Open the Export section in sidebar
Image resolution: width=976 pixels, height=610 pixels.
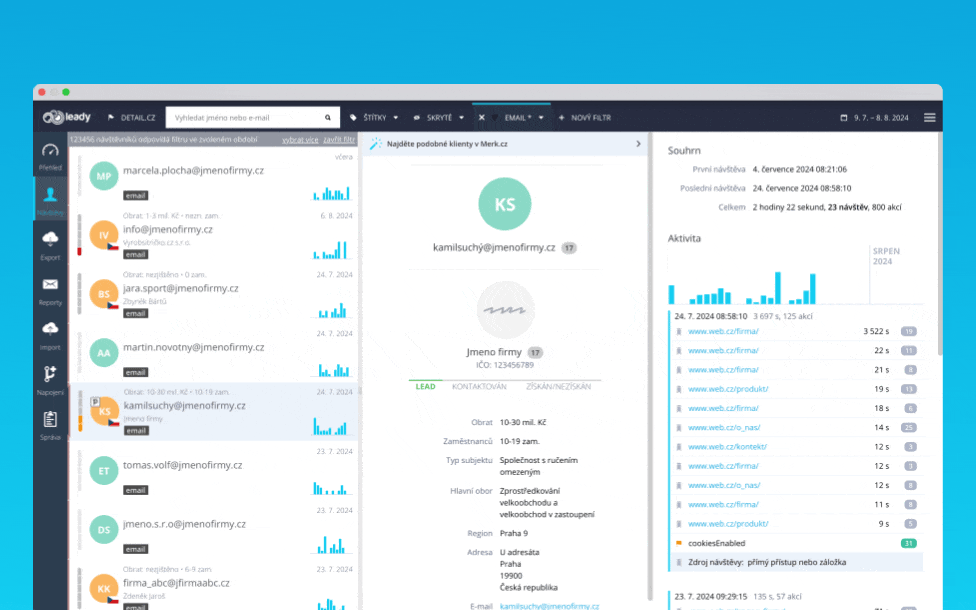(50, 244)
